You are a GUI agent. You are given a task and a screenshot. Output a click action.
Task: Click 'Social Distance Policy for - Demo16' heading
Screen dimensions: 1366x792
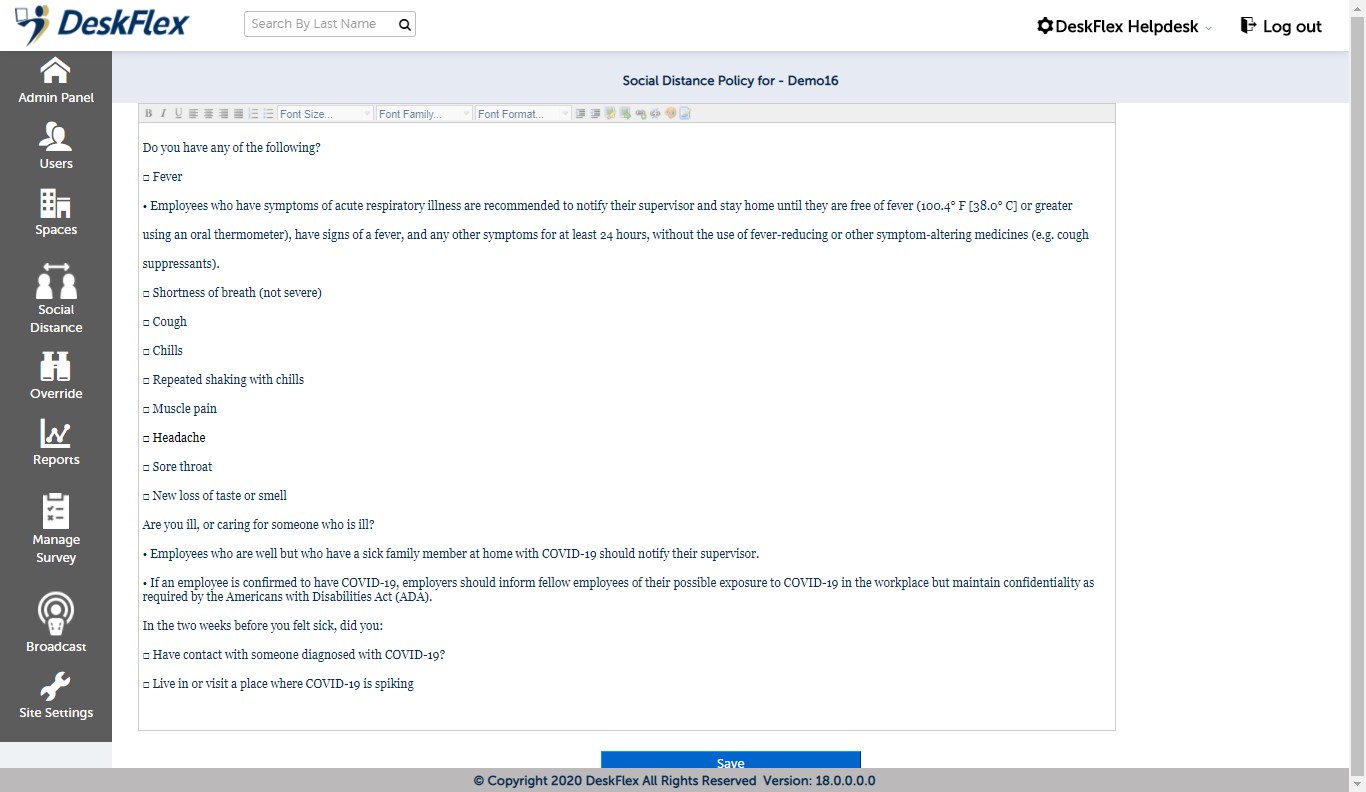(x=730, y=80)
